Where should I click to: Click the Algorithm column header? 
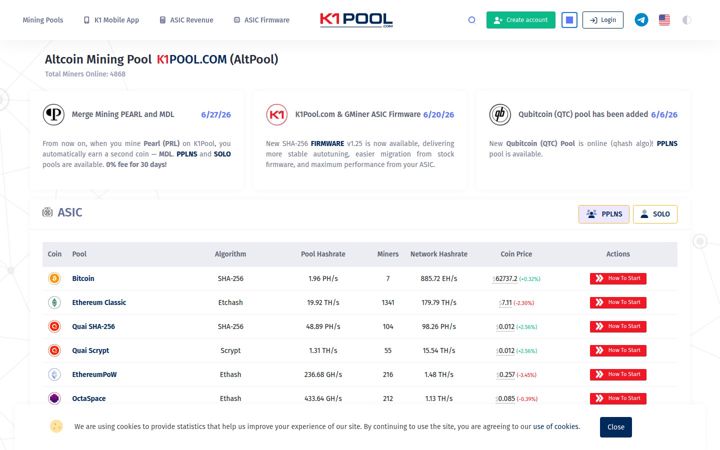tap(230, 254)
